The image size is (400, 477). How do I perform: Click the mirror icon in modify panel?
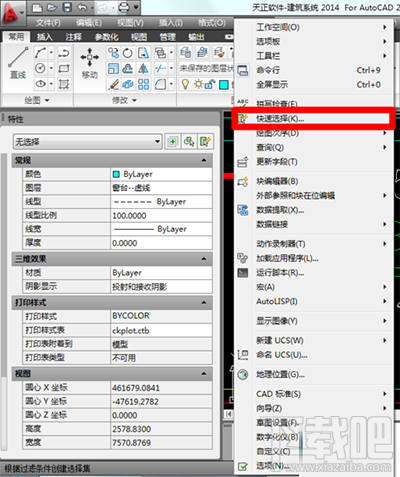[x=143, y=69]
